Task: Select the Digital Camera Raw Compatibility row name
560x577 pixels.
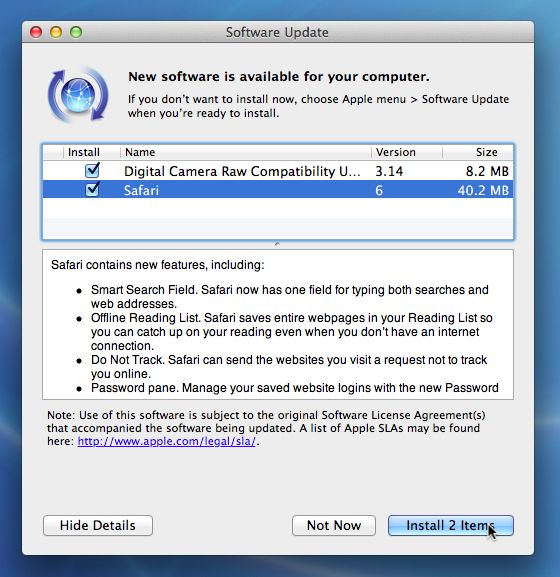Action: coord(242,171)
